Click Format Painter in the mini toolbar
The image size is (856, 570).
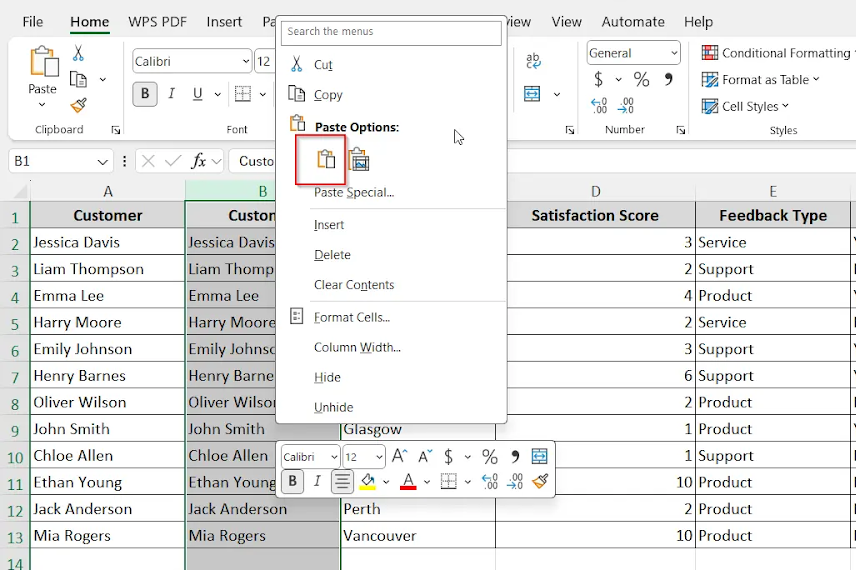[x=540, y=482]
